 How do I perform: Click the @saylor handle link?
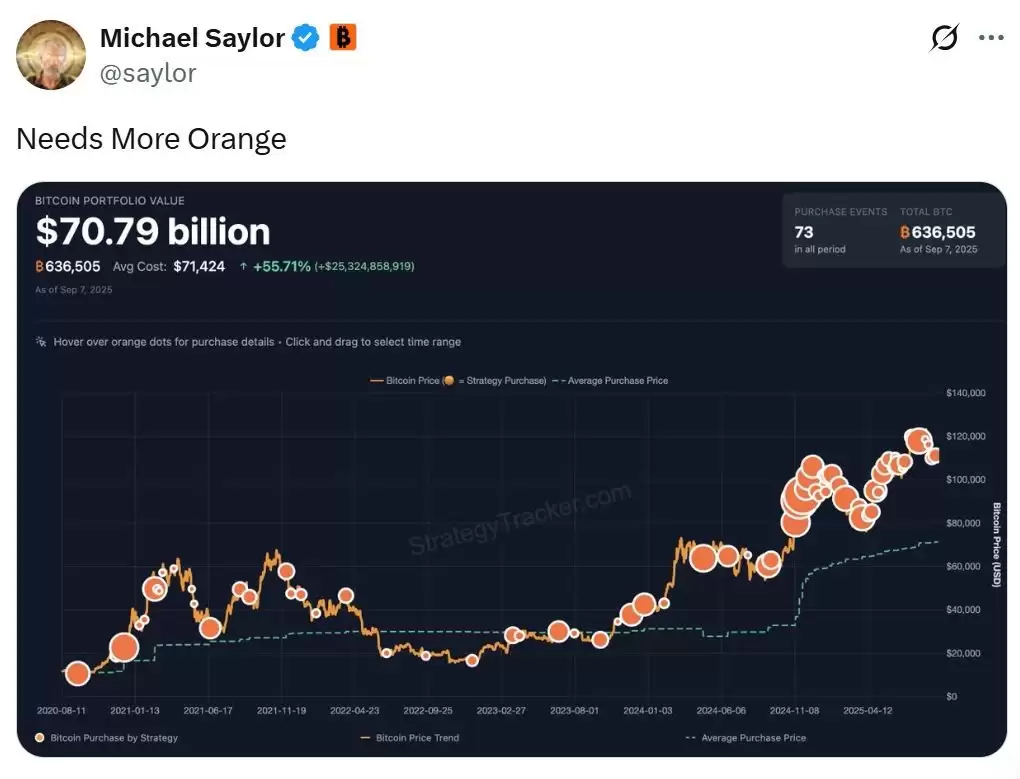[x=148, y=72]
